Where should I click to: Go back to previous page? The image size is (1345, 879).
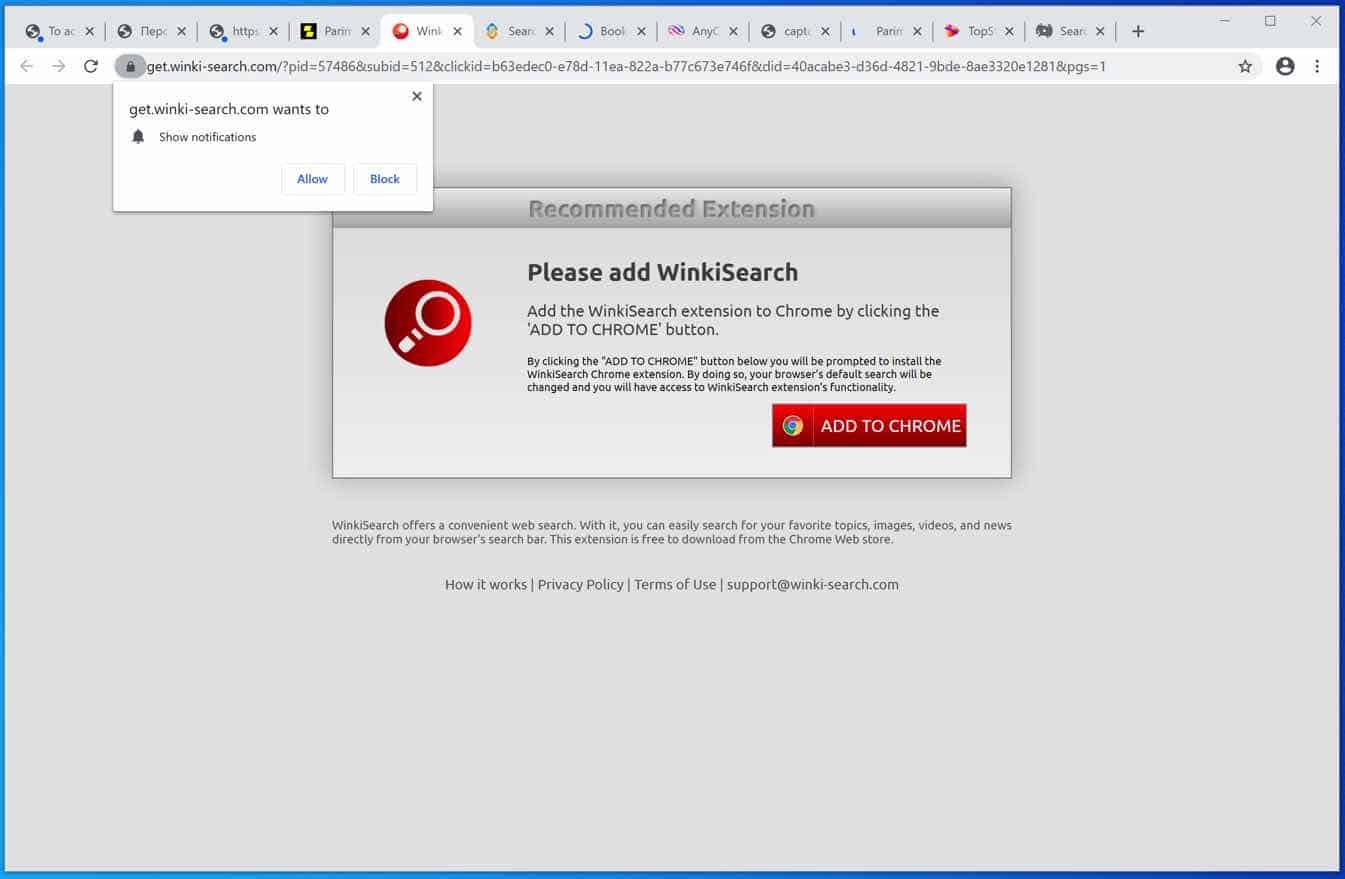point(27,66)
